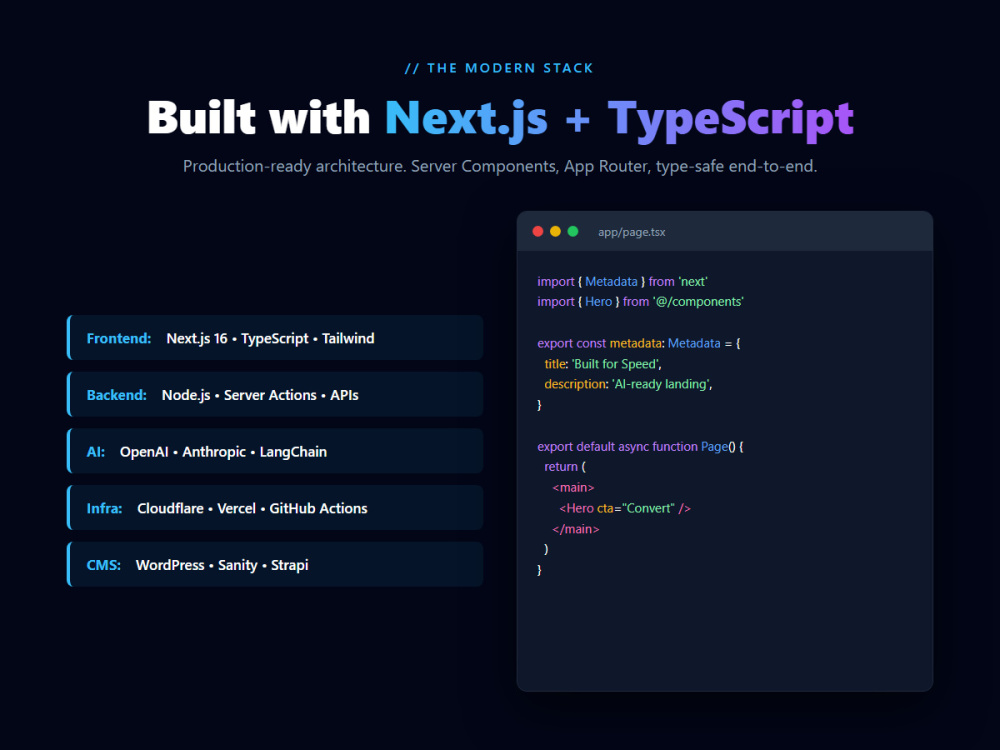Click the Hero cta="Convert" JSX line

(x=625, y=508)
